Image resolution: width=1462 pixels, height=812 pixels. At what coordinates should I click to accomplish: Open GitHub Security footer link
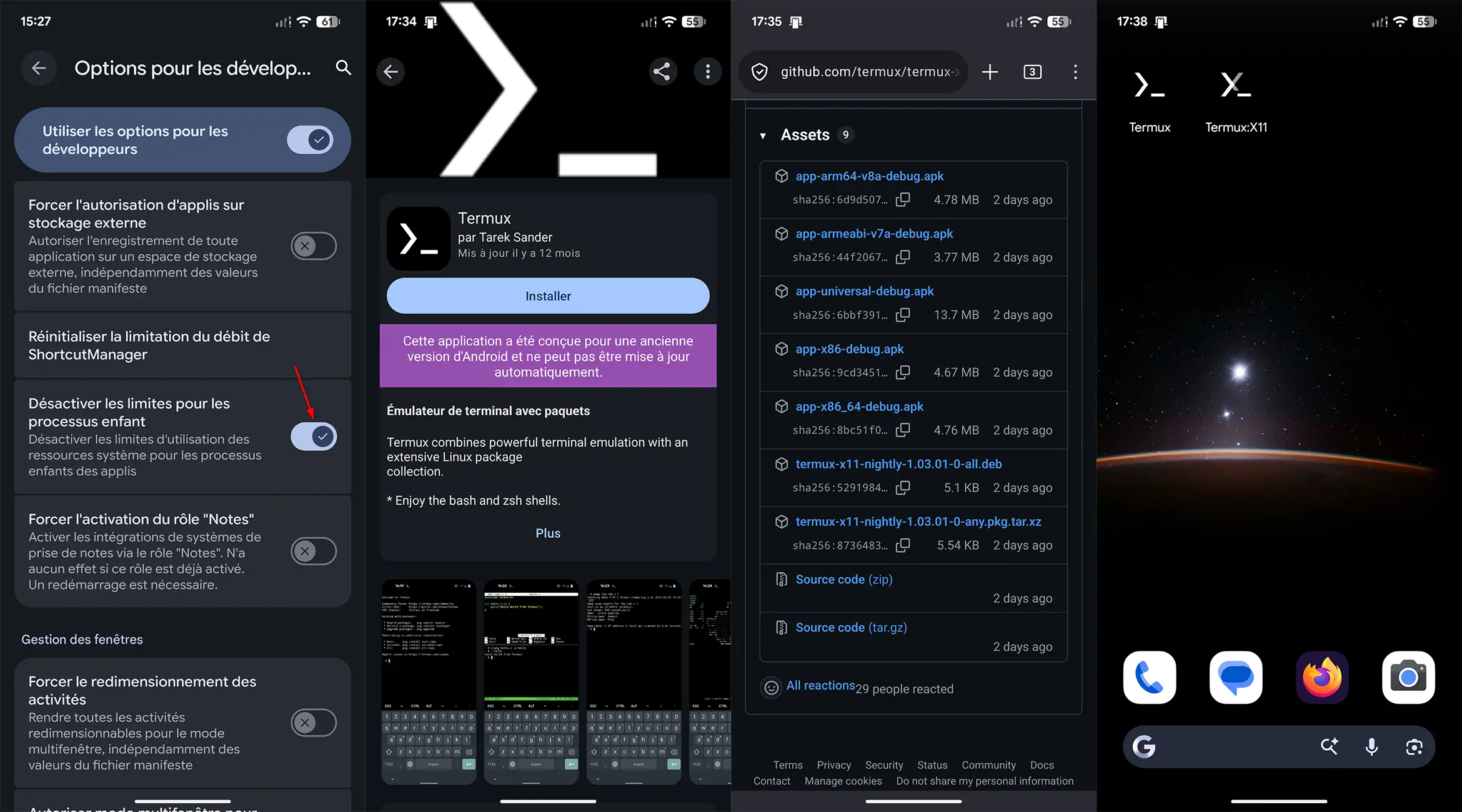point(884,765)
